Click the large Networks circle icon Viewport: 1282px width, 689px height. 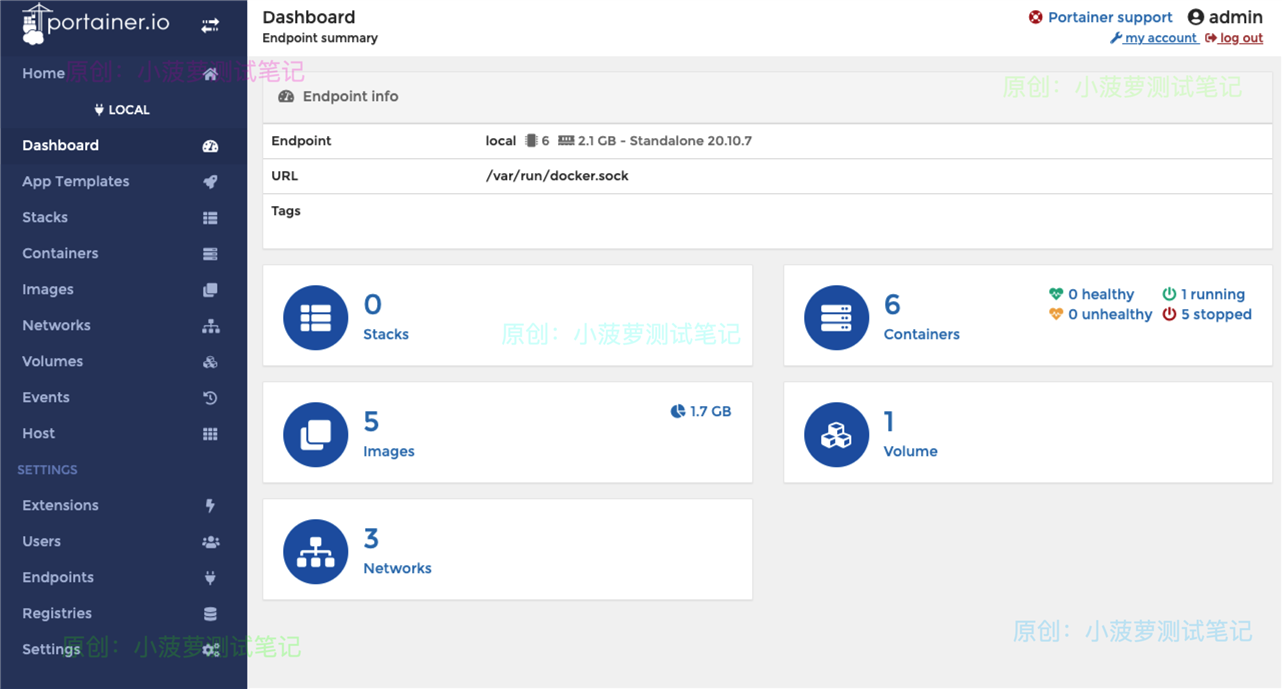(316, 552)
